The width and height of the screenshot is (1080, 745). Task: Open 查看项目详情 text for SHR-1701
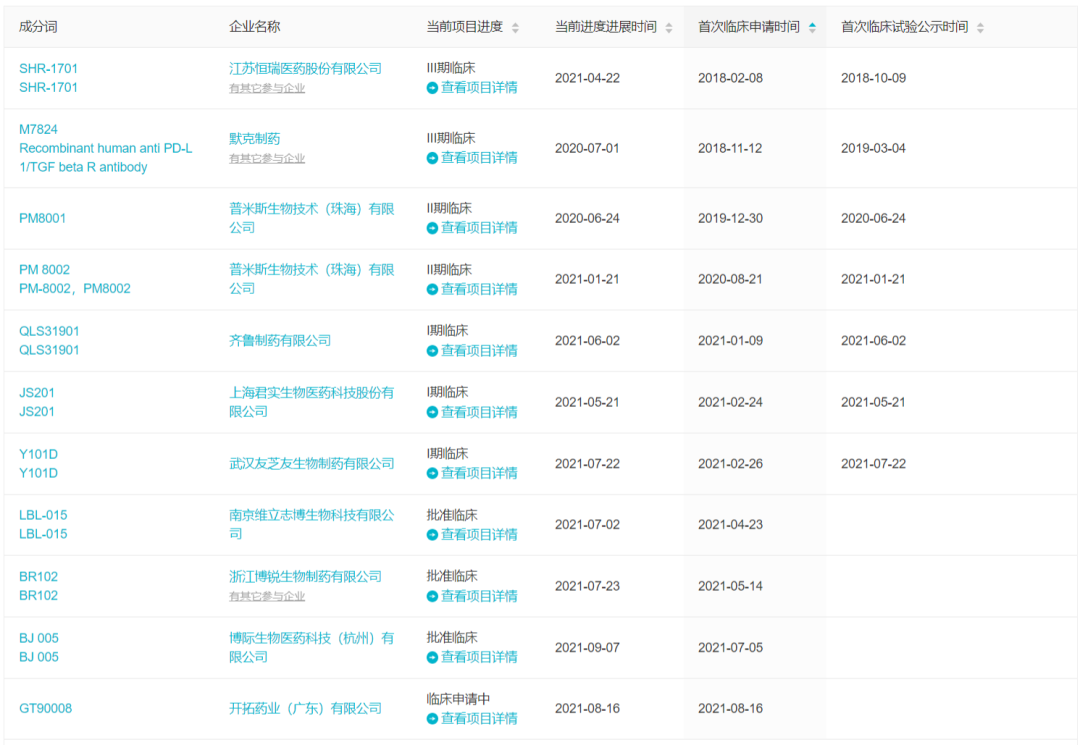pyautogui.click(x=479, y=87)
